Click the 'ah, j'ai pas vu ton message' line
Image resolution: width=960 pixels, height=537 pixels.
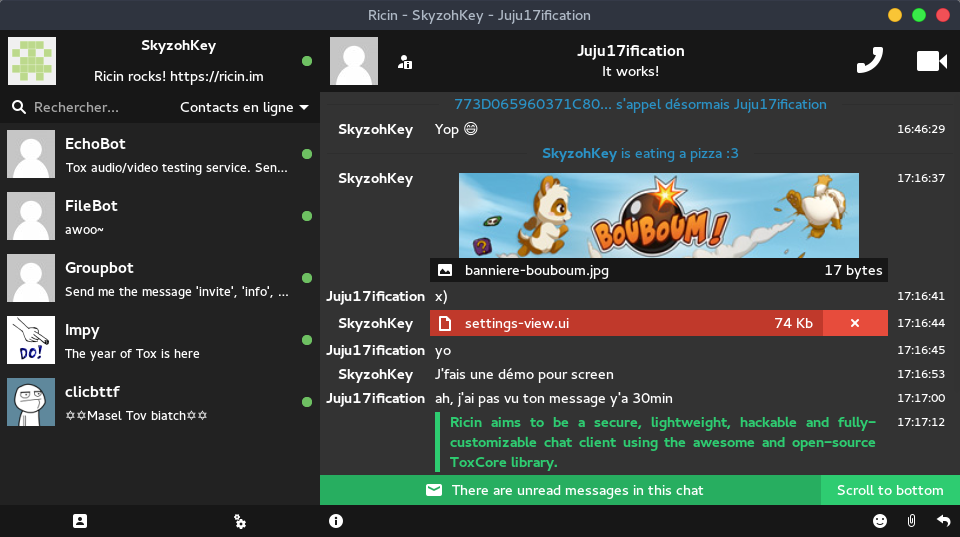553,399
